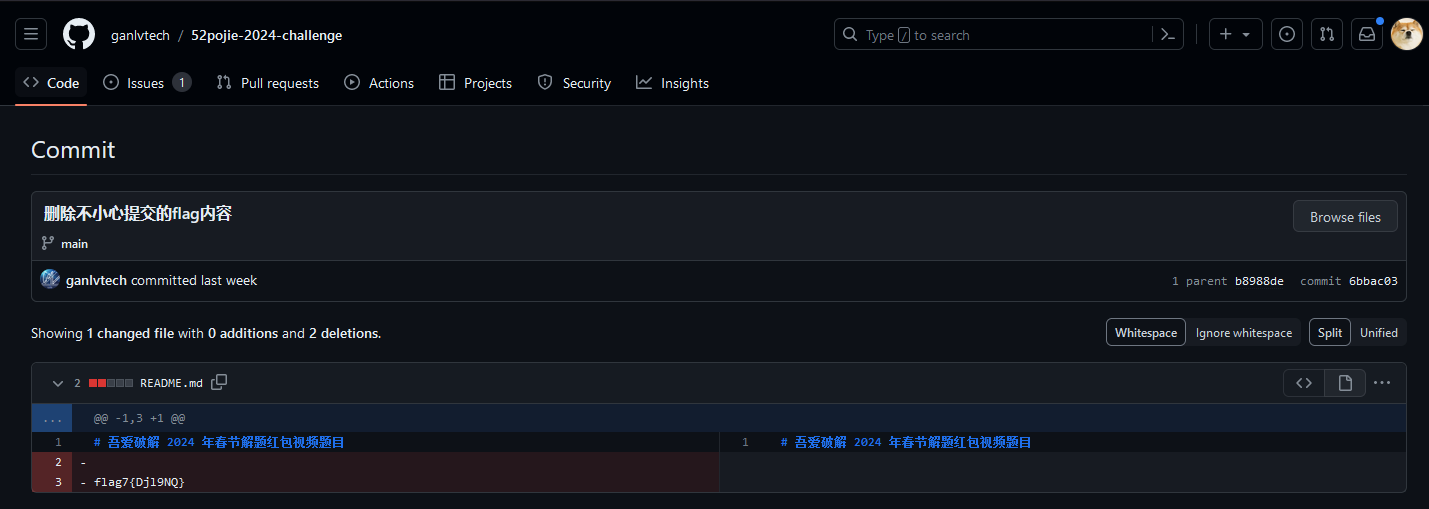Open the command palette icon
Image resolution: width=1429 pixels, height=509 pixels.
pos(1167,34)
